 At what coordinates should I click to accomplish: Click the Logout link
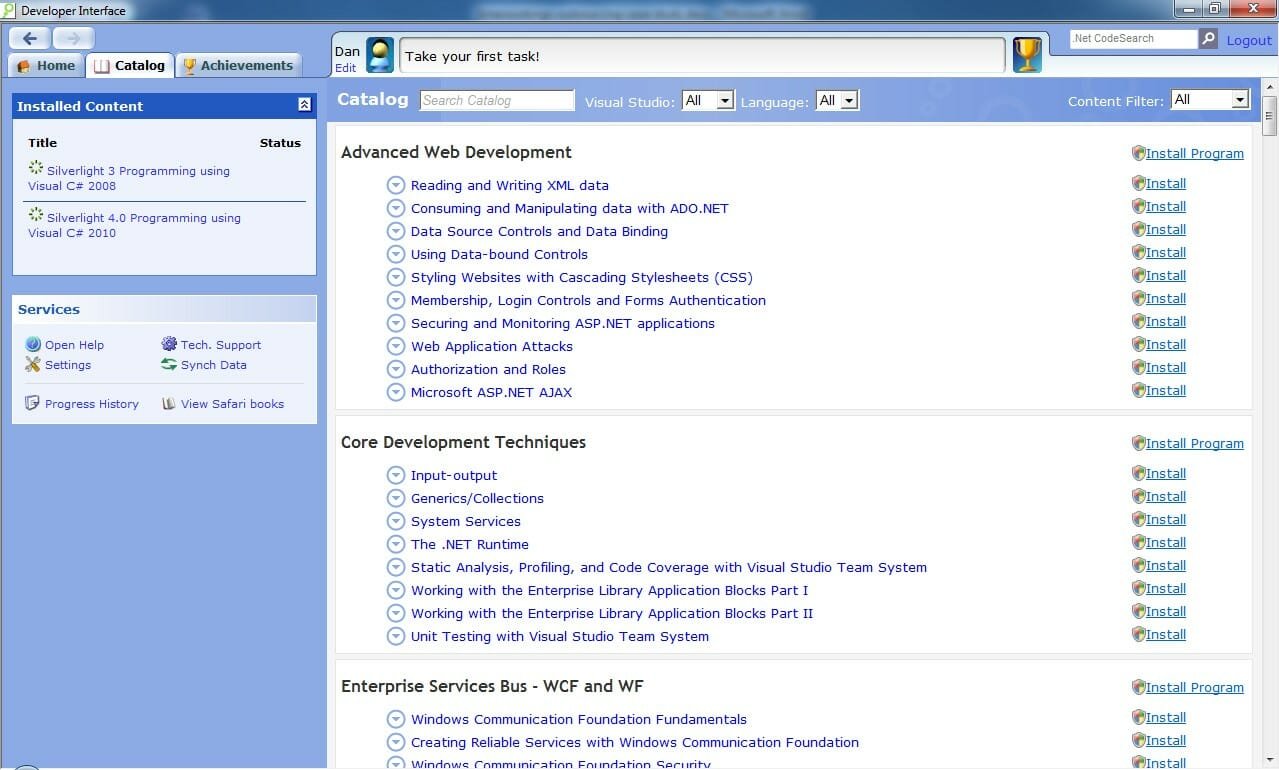(x=1249, y=40)
